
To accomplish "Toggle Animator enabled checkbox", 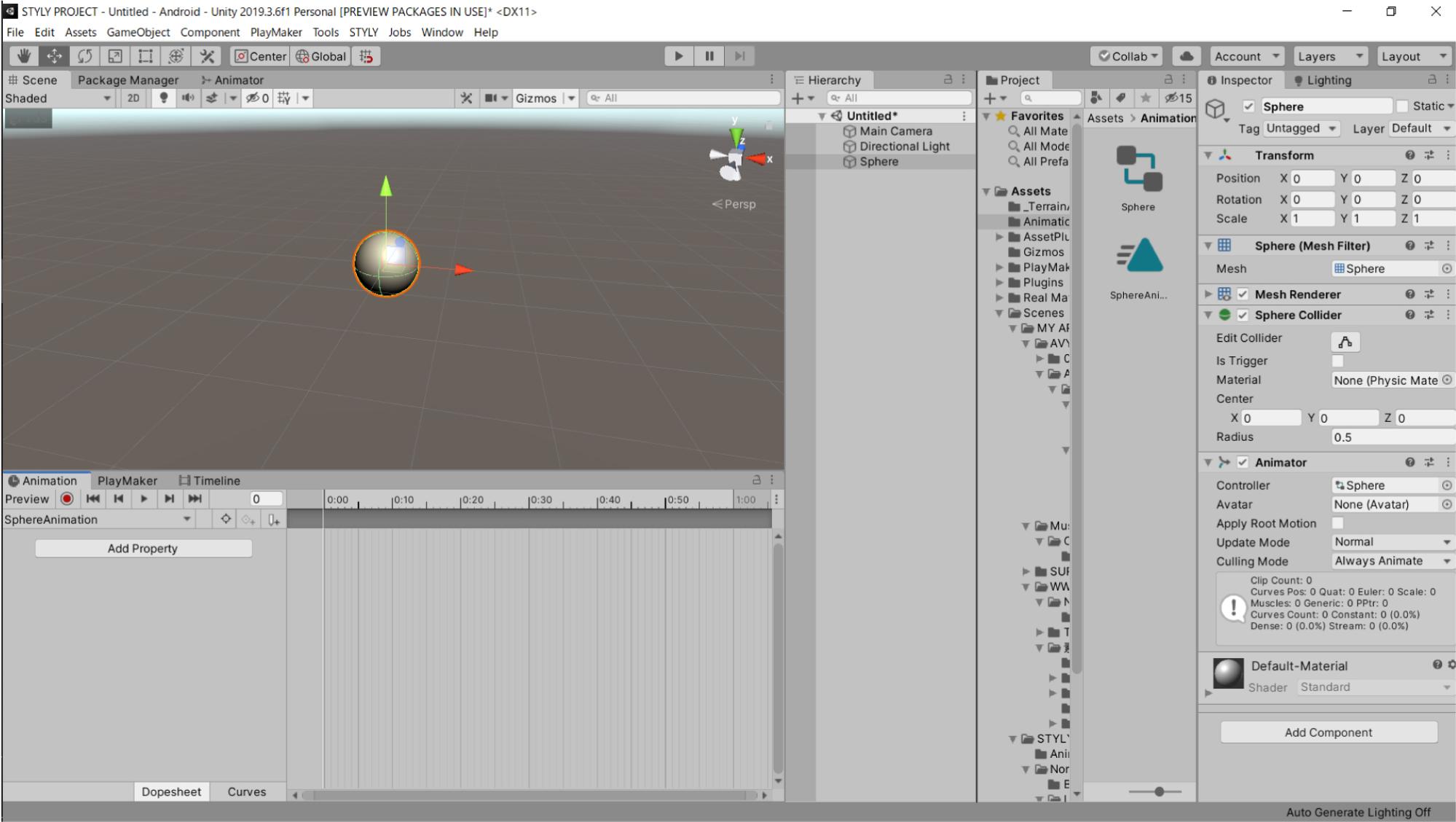I will (1243, 462).
